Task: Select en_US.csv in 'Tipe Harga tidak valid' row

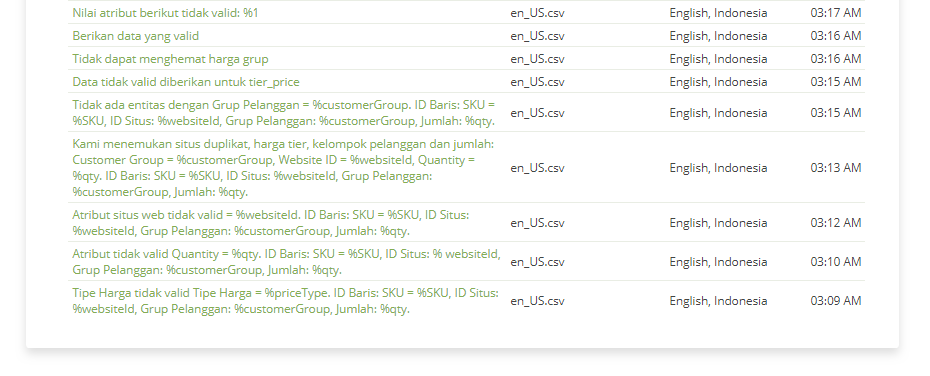Action: coord(537,301)
